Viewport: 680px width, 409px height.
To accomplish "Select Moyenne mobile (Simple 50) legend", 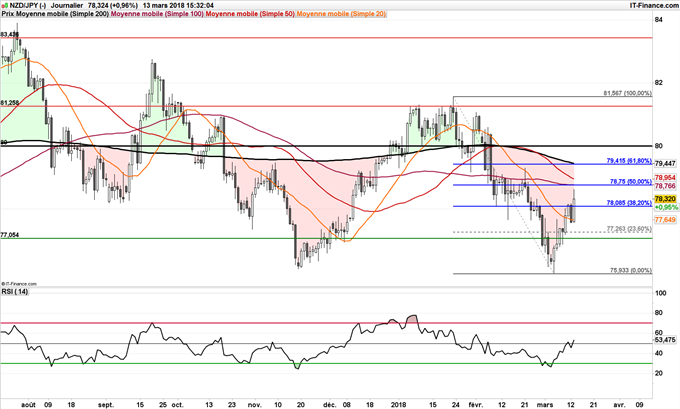I will [250, 14].
